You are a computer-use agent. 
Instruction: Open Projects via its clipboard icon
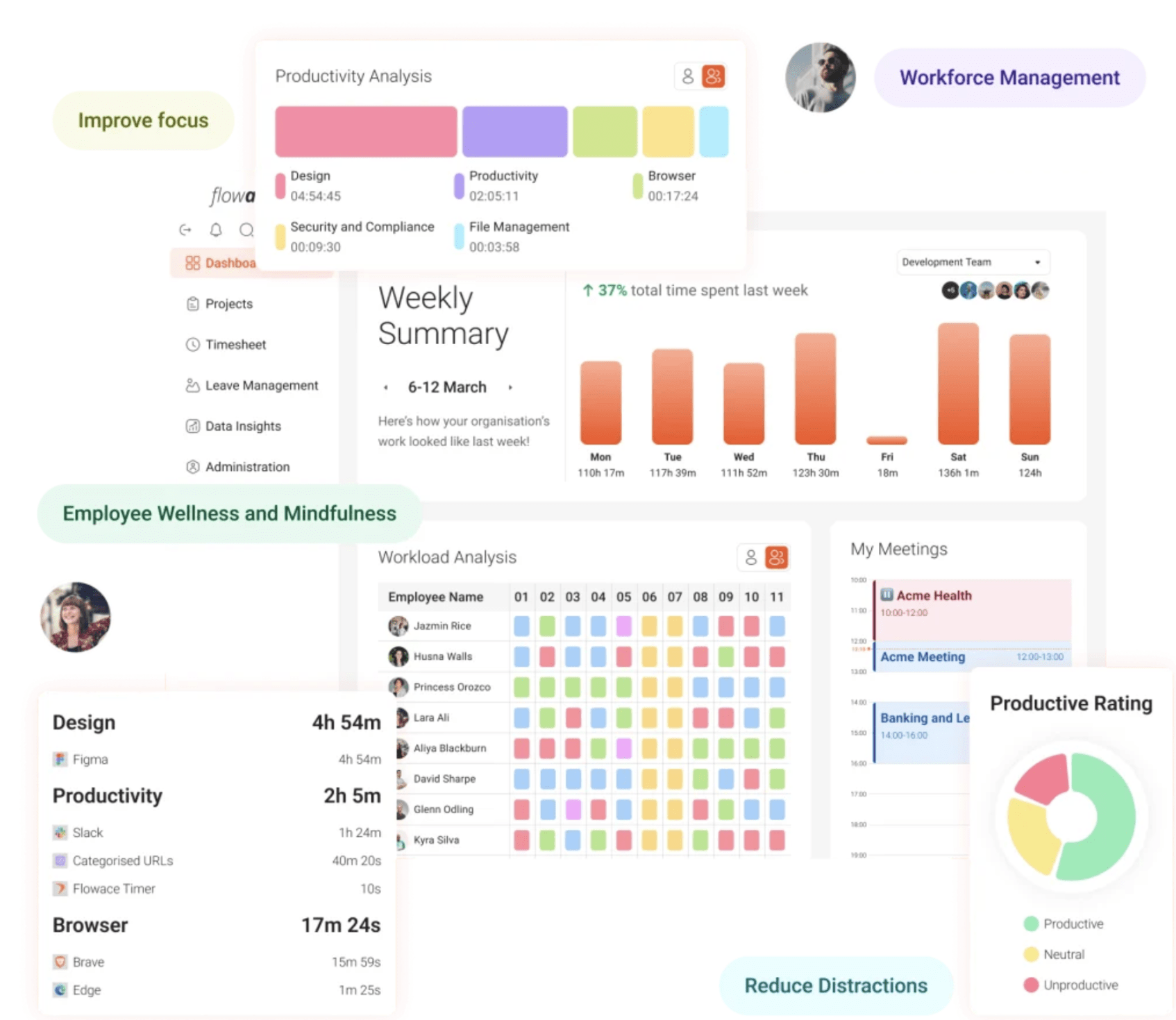tap(192, 303)
